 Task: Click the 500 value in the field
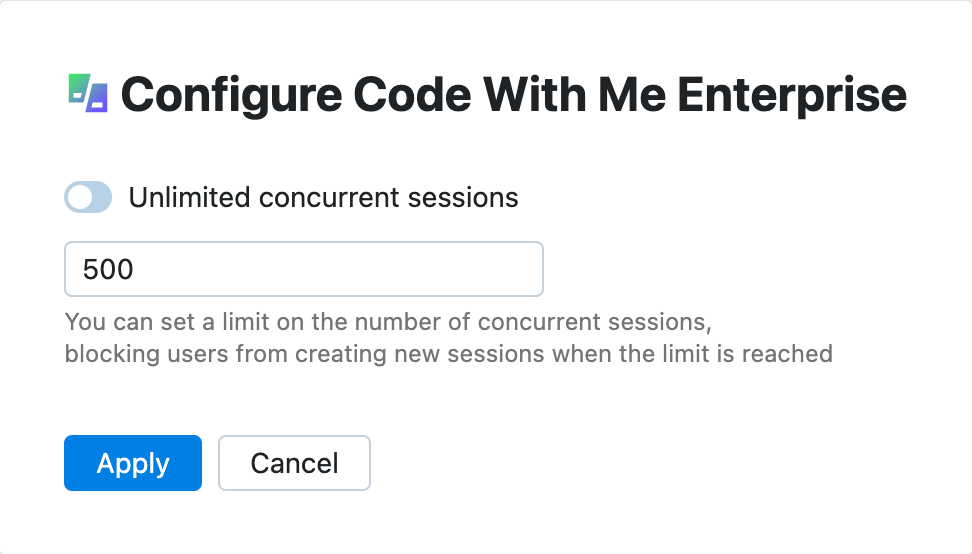[x=108, y=269]
